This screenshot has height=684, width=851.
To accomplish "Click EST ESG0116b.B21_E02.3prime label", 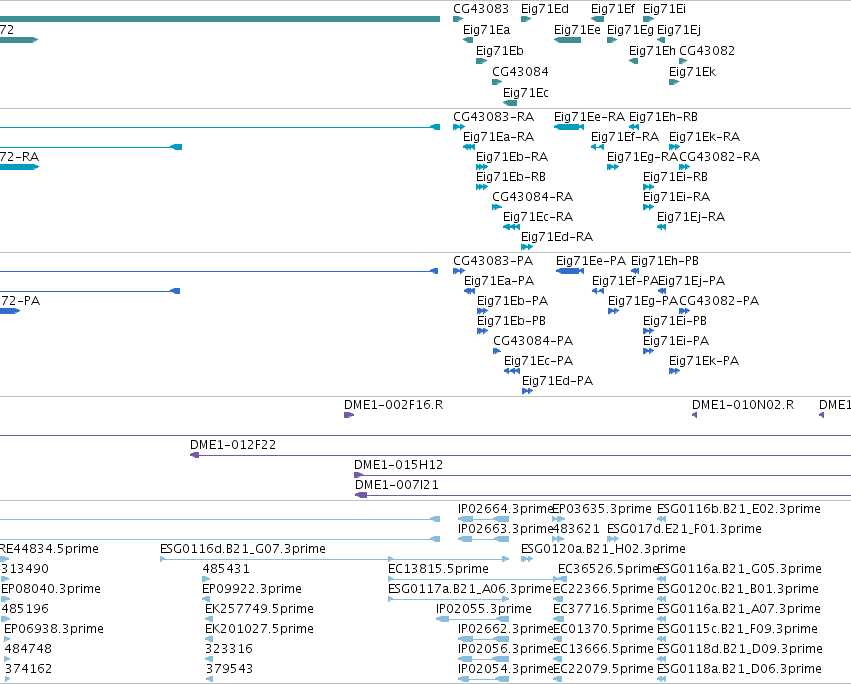I will click(739, 510).
